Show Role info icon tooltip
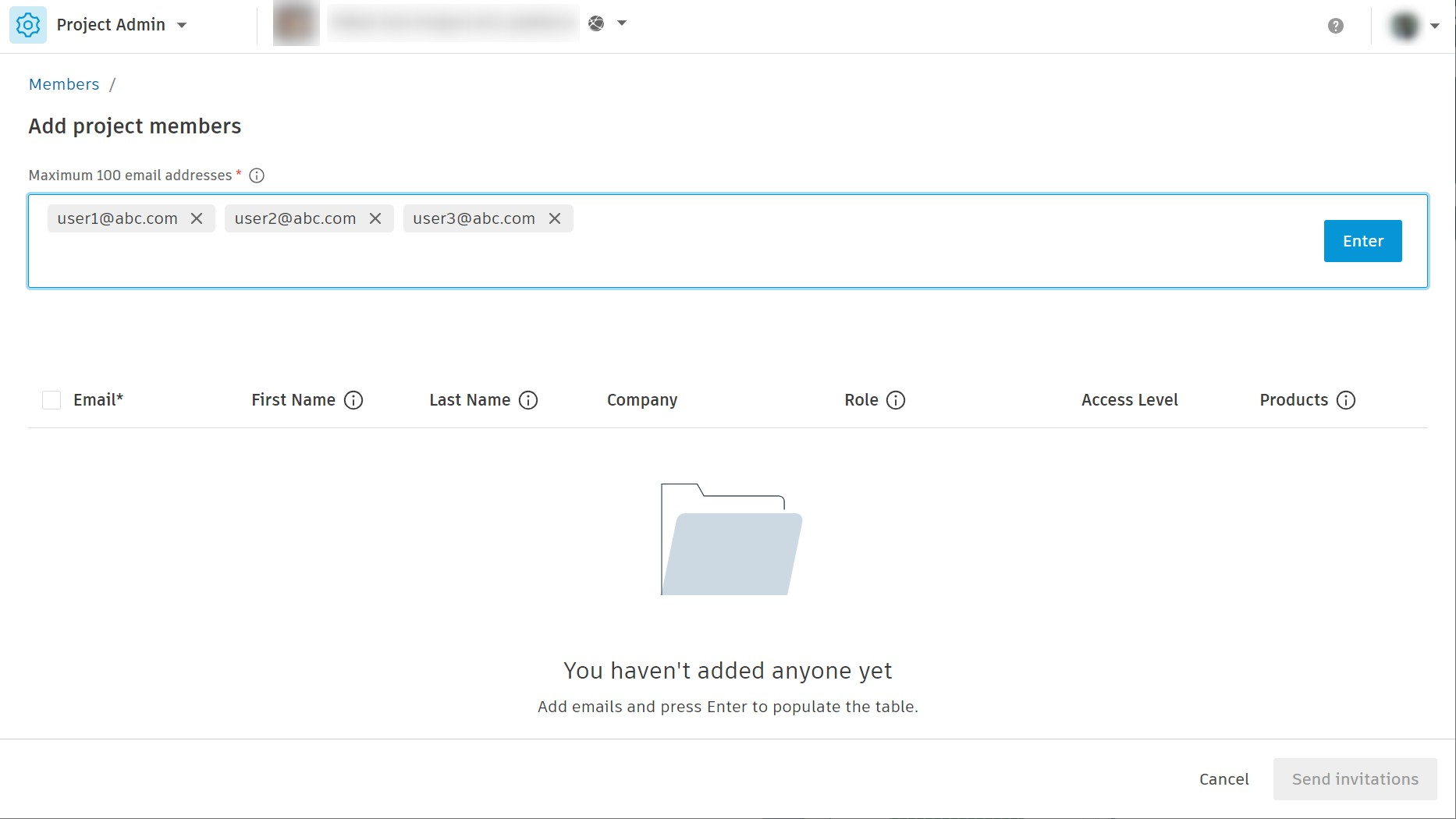Screen dimensions: 1456x819 coord(896,400)
